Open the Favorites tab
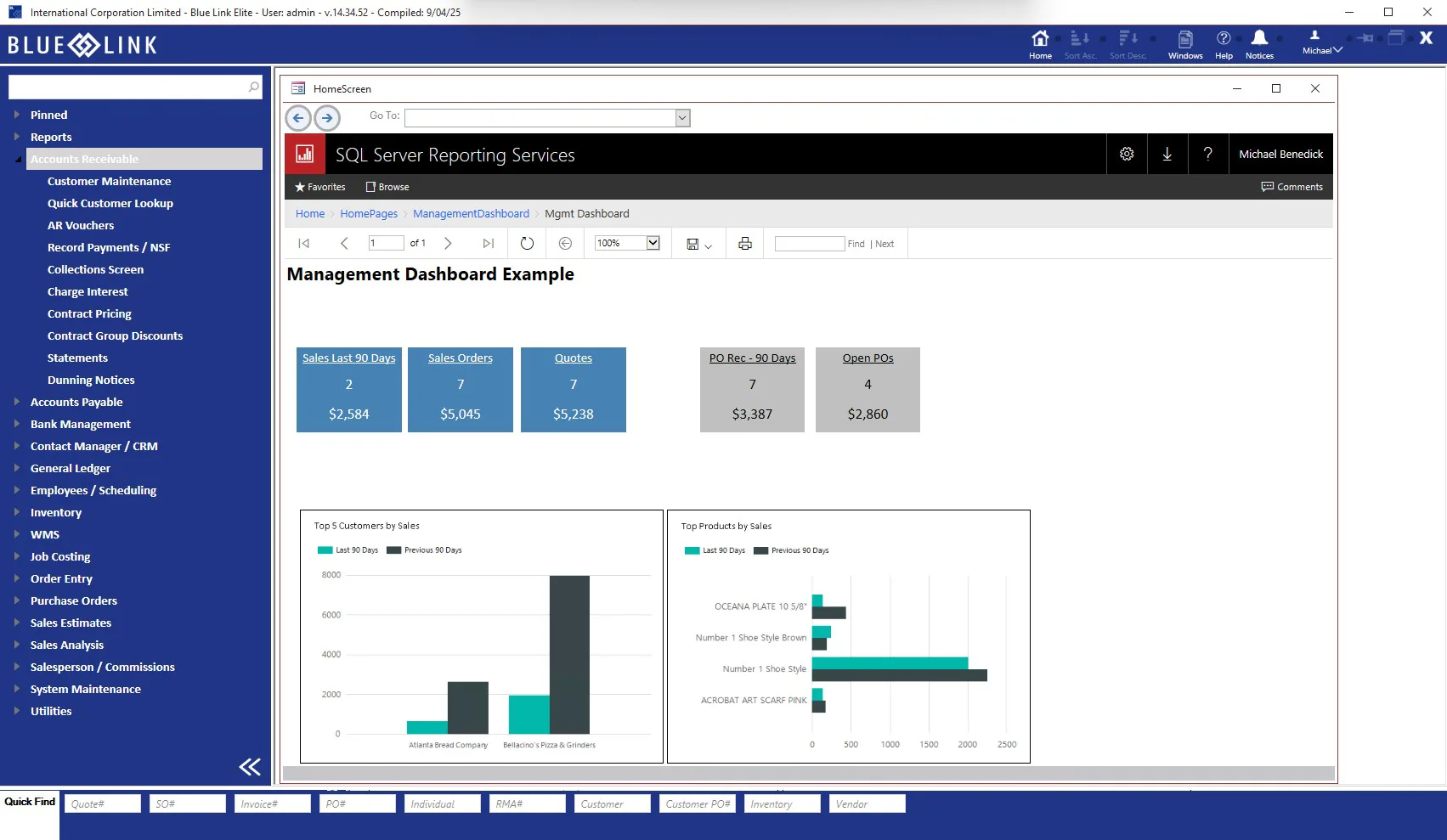This screenshot has width=1447, height=840. [319, 187]
